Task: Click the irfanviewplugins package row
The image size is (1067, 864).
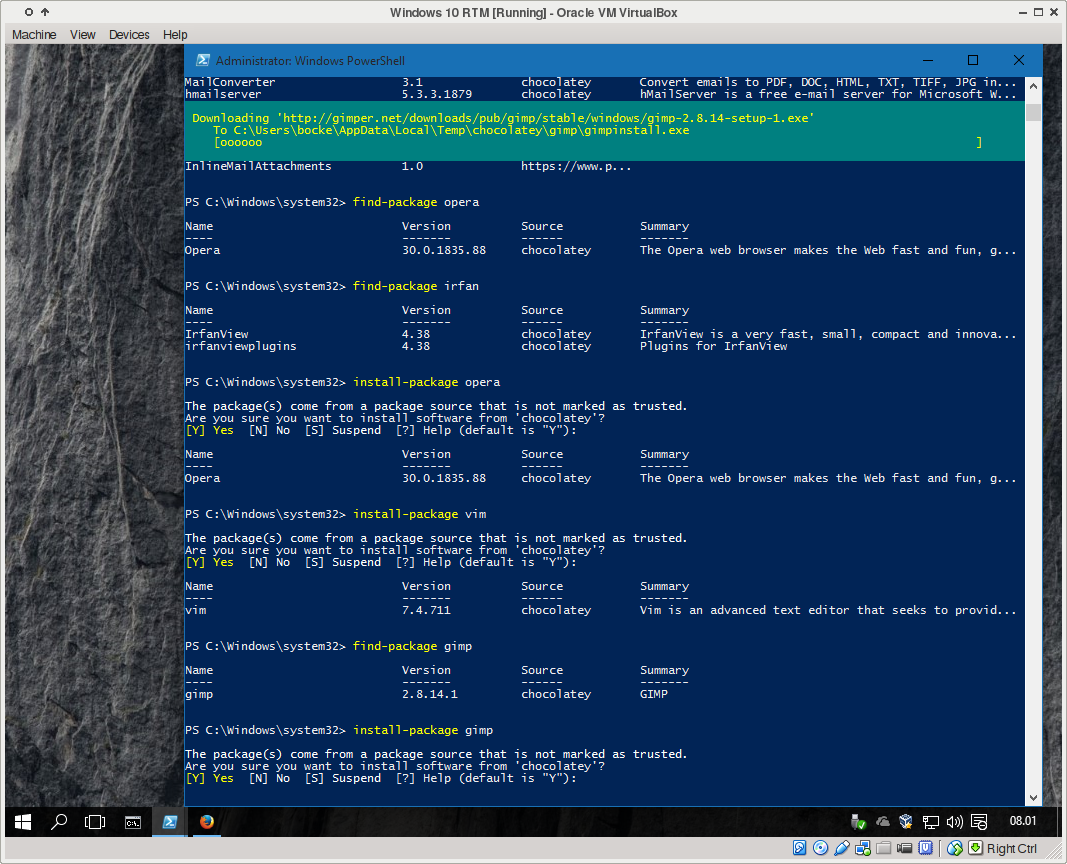Action: [486, 346]
